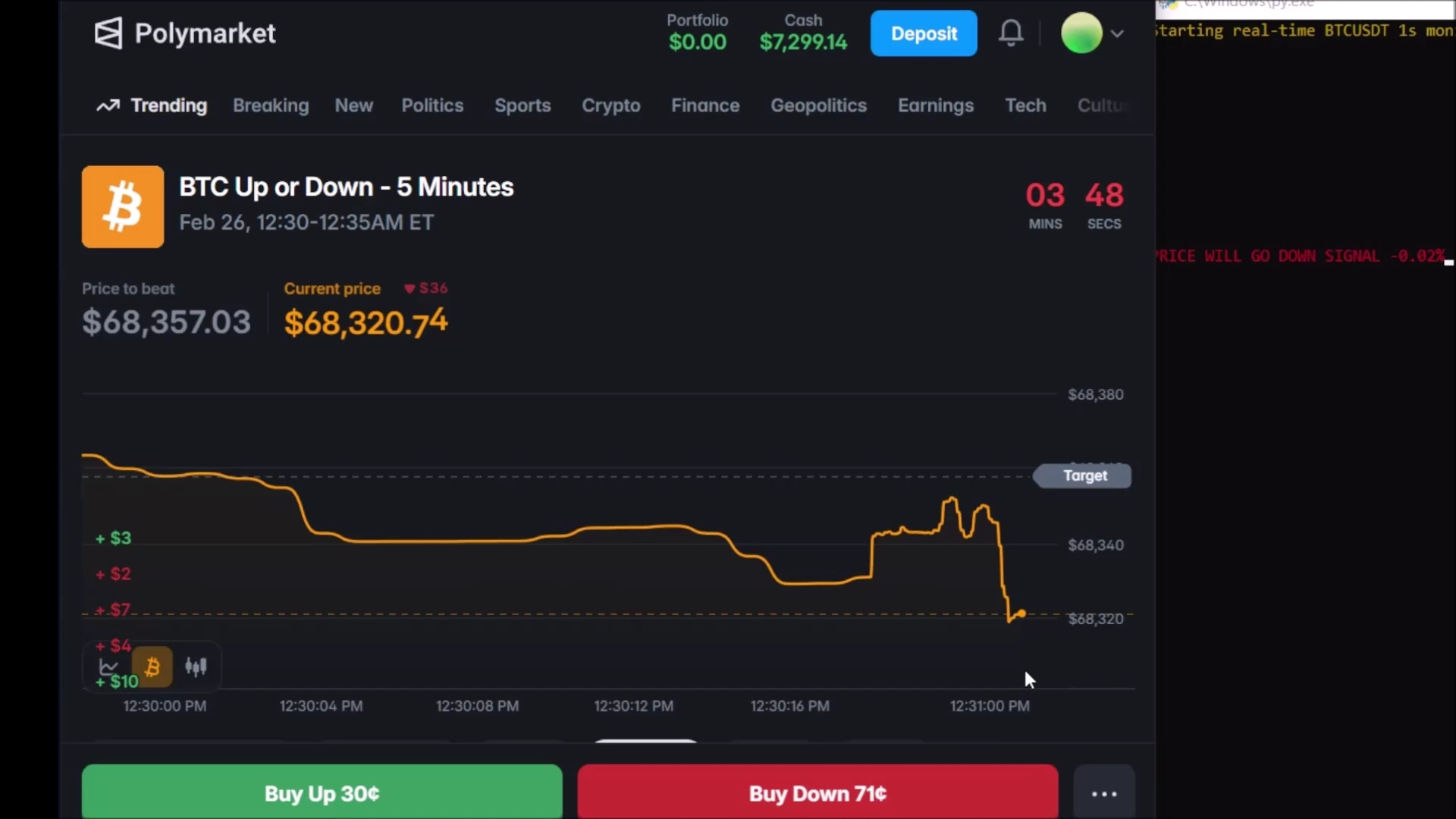Viewport: 1456px width, 819px height.
Task: Click the "BTC Up or Down - 5 Minutes" title
Action: pyautogui.click(x=347, y=187)
